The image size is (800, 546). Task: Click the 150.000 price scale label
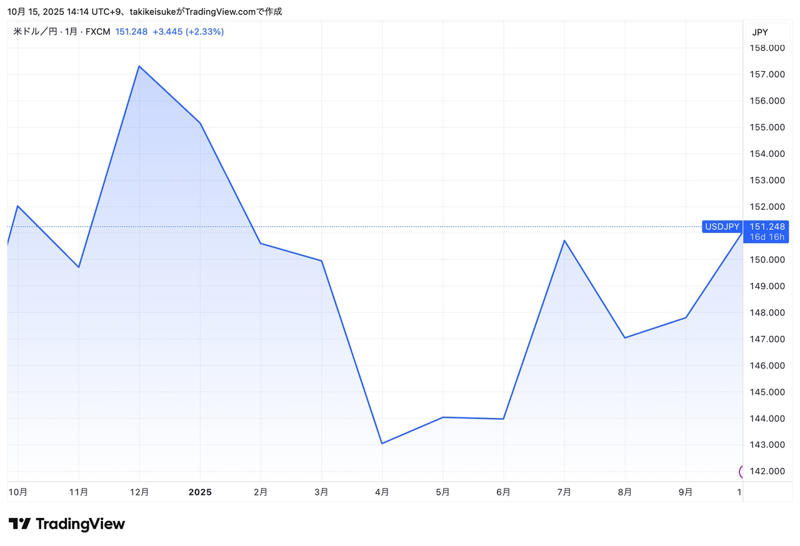767,260
